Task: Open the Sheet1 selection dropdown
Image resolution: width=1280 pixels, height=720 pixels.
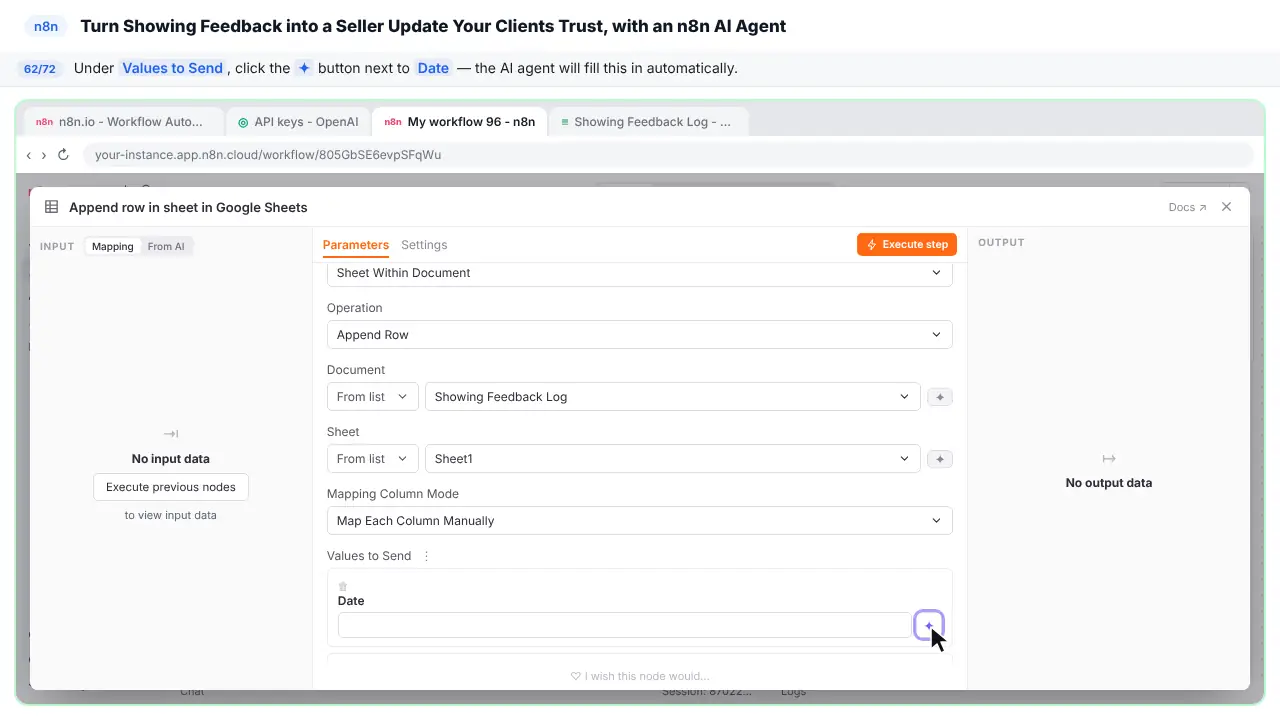Action: coord(672,459)
